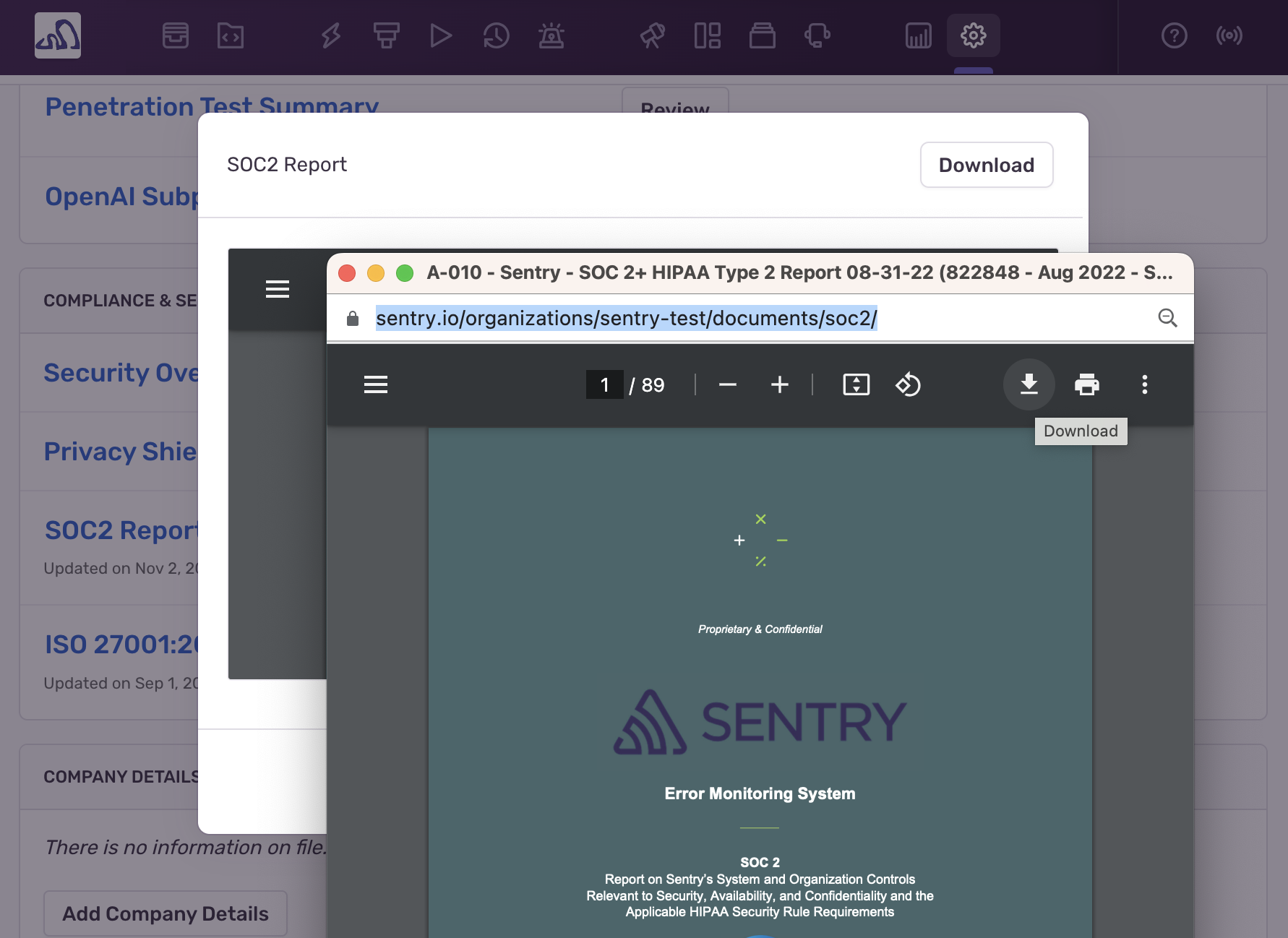The image size is (1288, 938).
Task: Click the page number input showing 1 of 89
Action: 604,384
